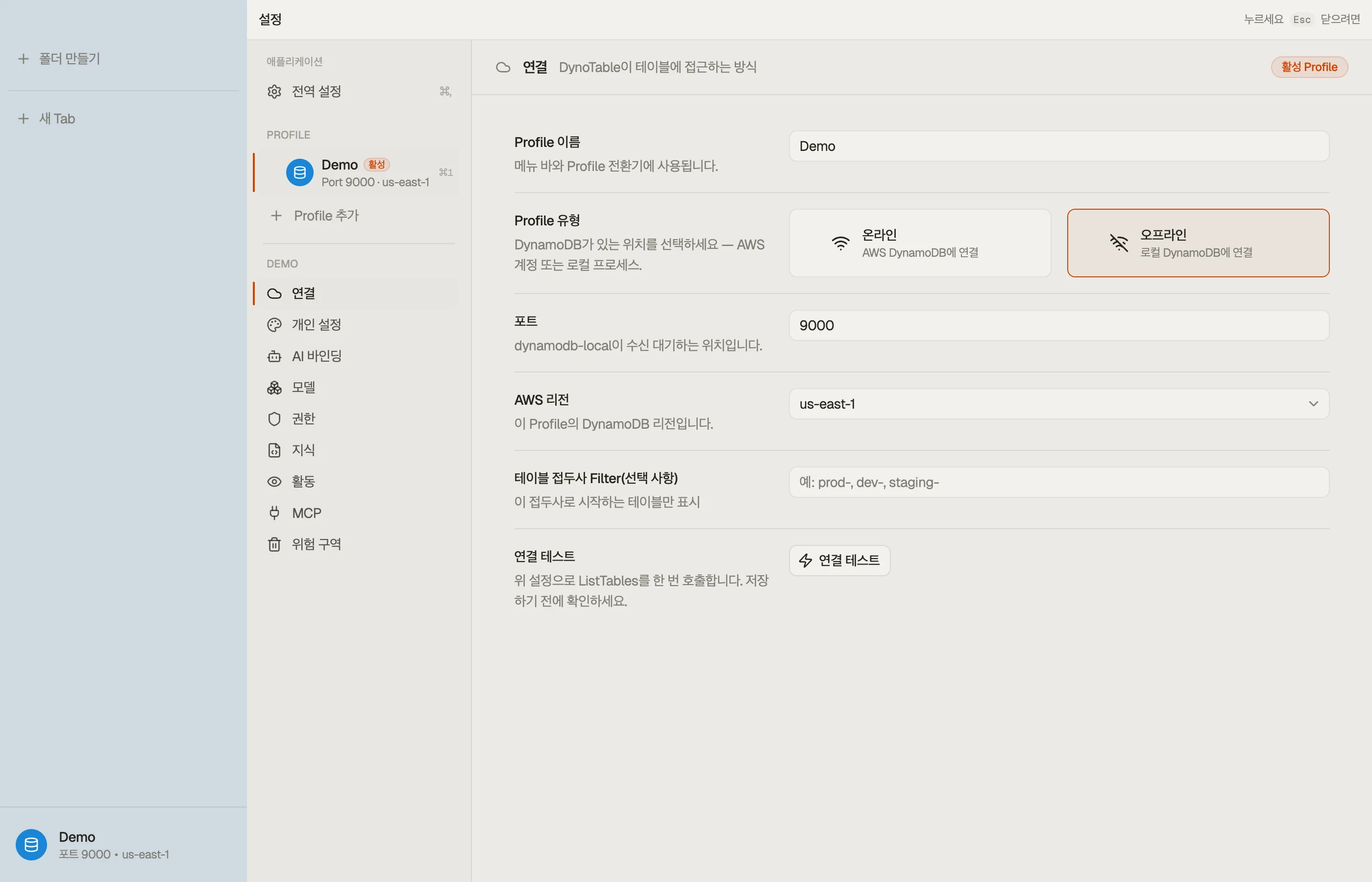Click the 활성 Profile badge
This screenshot has width=1372, height=882.
click(x=1309, y=67)
